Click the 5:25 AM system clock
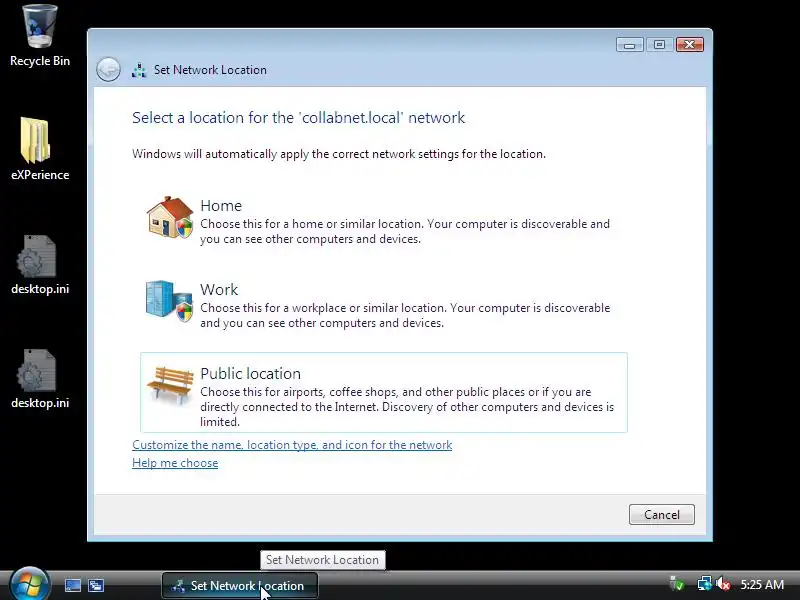800x600 pixels. [x=762, y=584]
